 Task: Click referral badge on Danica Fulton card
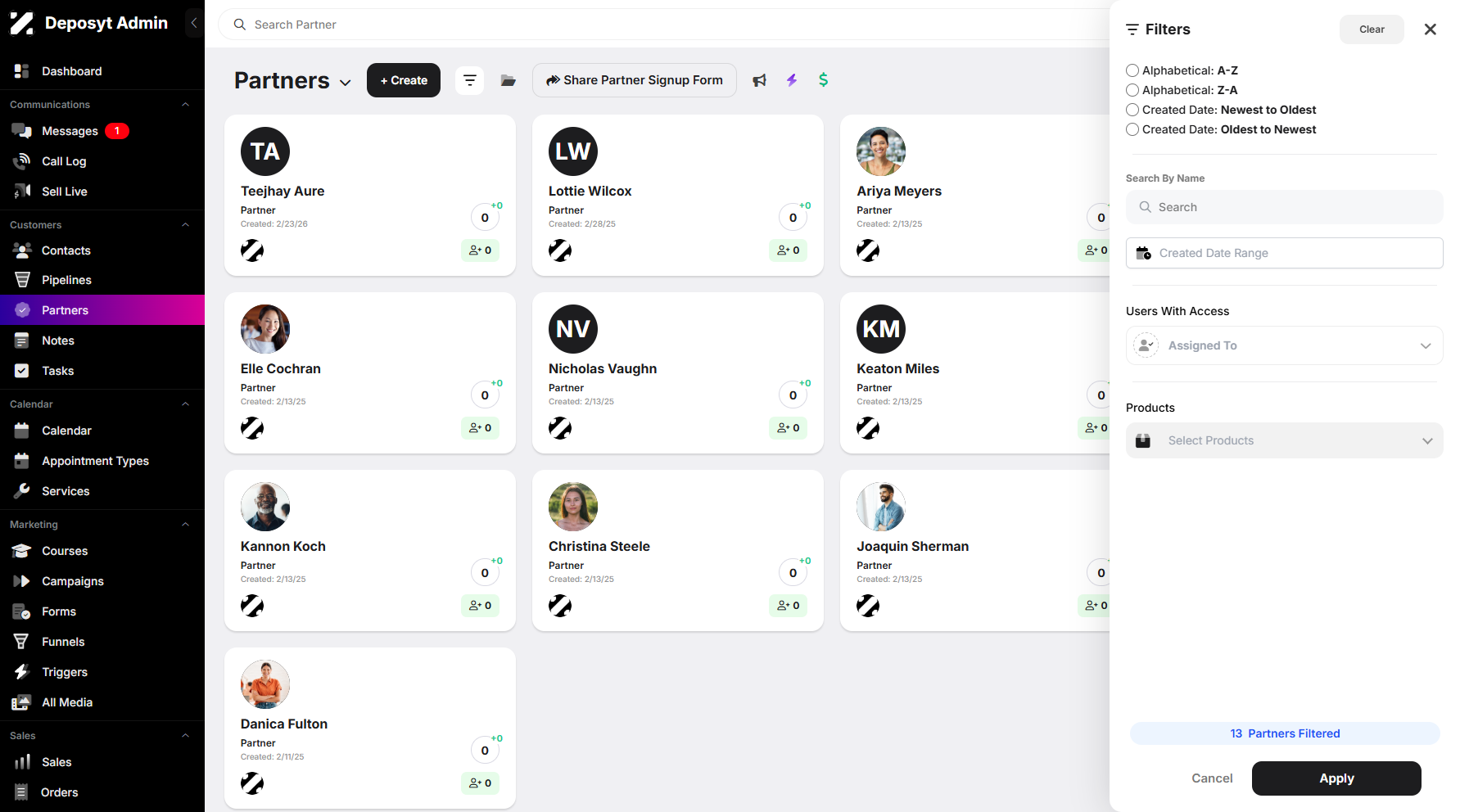tap(481, 783)
